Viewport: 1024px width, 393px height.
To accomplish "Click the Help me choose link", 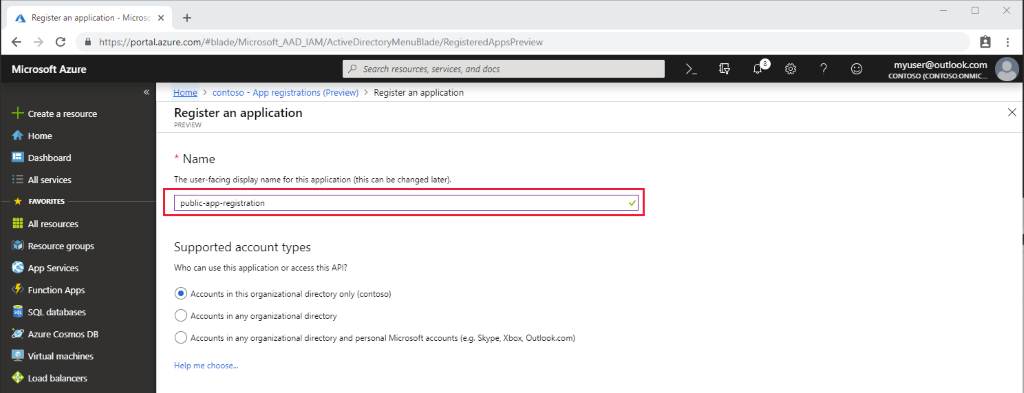I will point(206,366).
